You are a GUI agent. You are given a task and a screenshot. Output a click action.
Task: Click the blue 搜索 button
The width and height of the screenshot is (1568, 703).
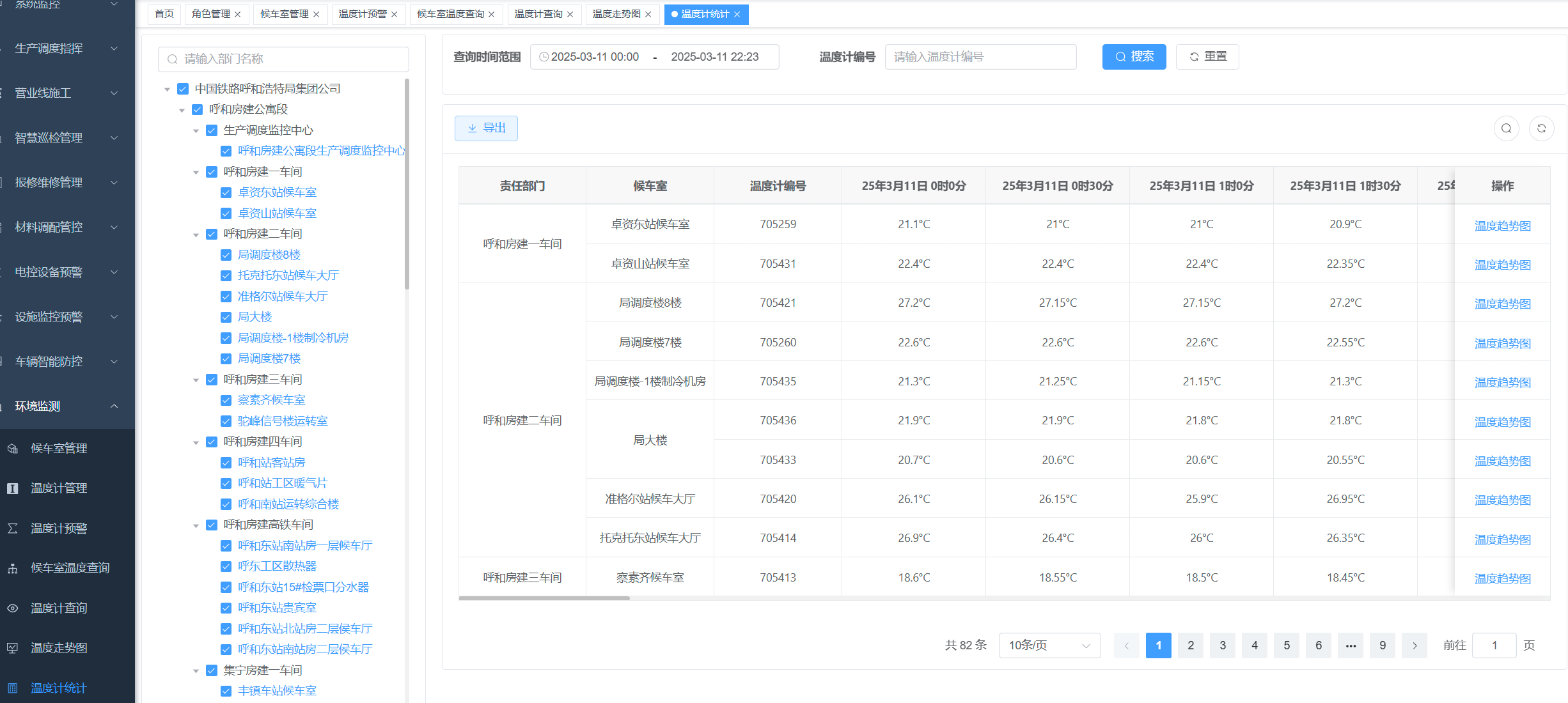click(x=1134, y=57)
